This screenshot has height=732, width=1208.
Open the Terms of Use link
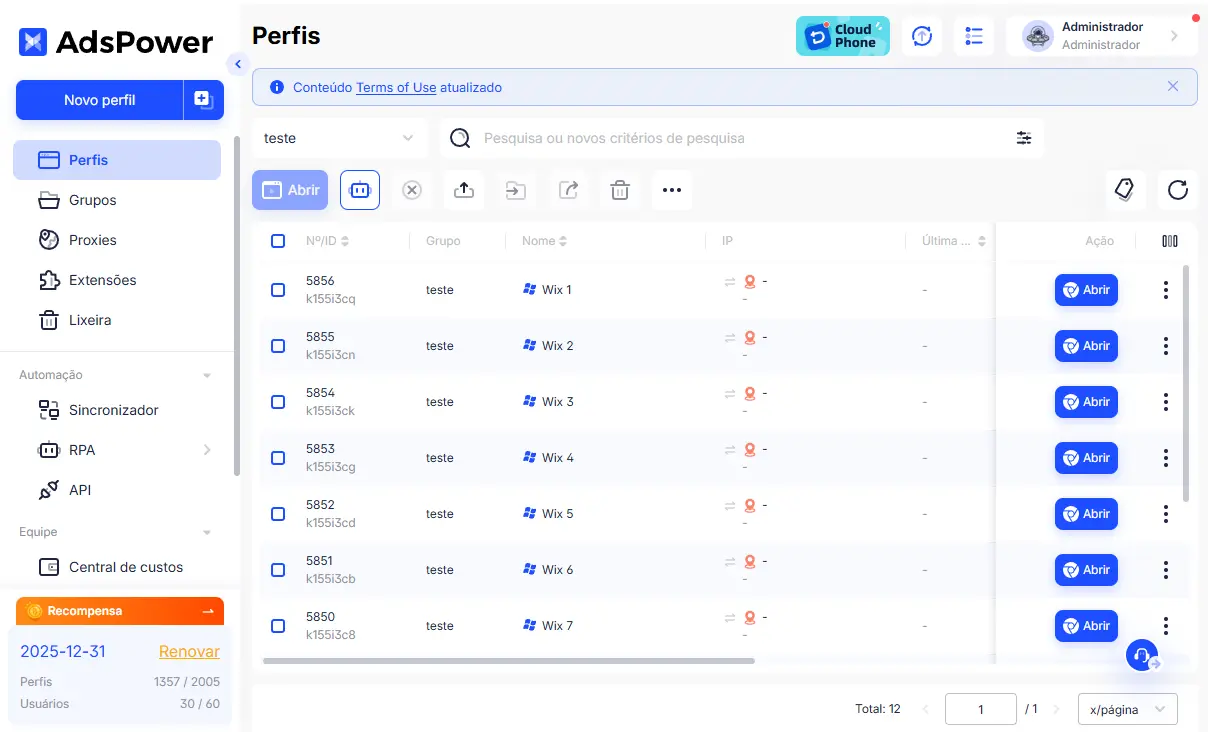click(x=396, y=87)
